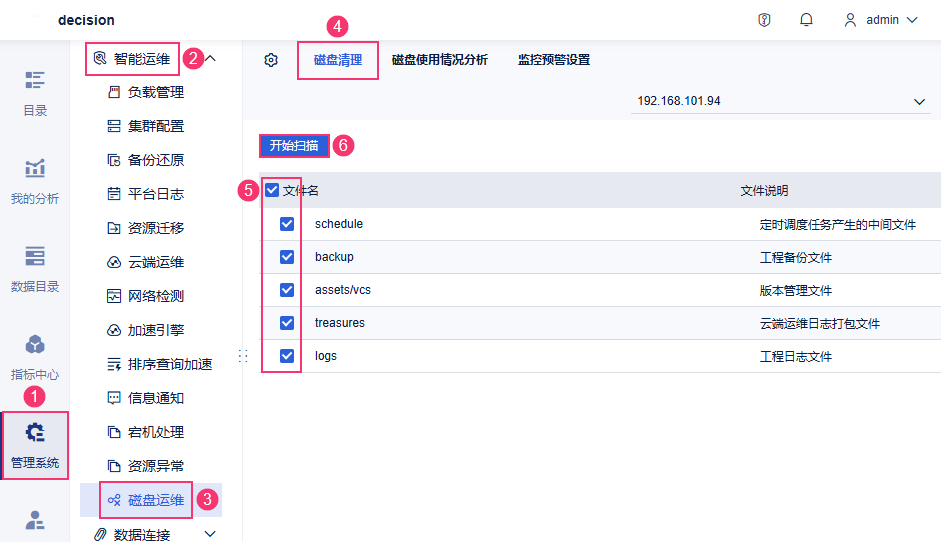Toggle the select-all 文件名 header checkbox
941x542 pixels.
point(272,190)
